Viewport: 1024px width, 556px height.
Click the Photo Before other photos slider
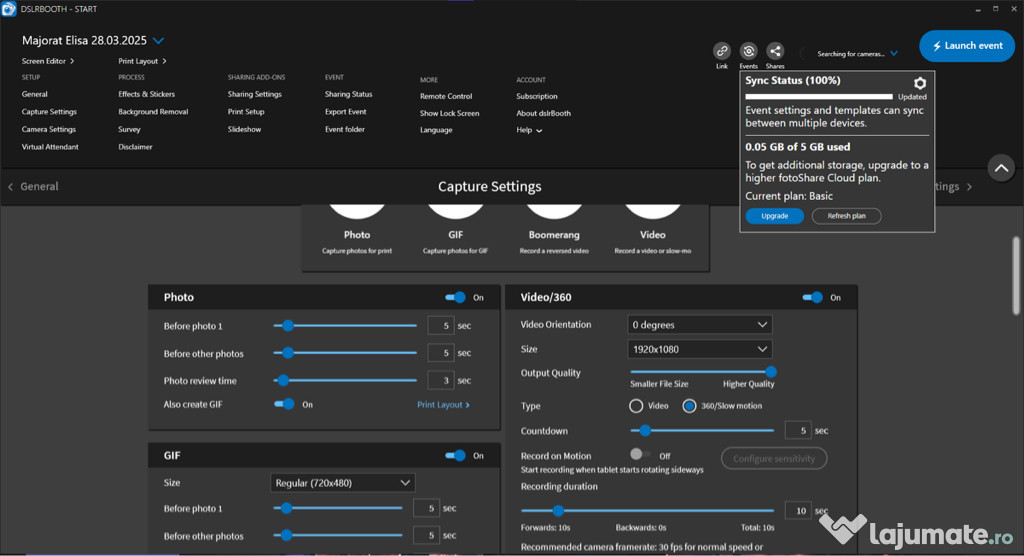coord(345,353)
